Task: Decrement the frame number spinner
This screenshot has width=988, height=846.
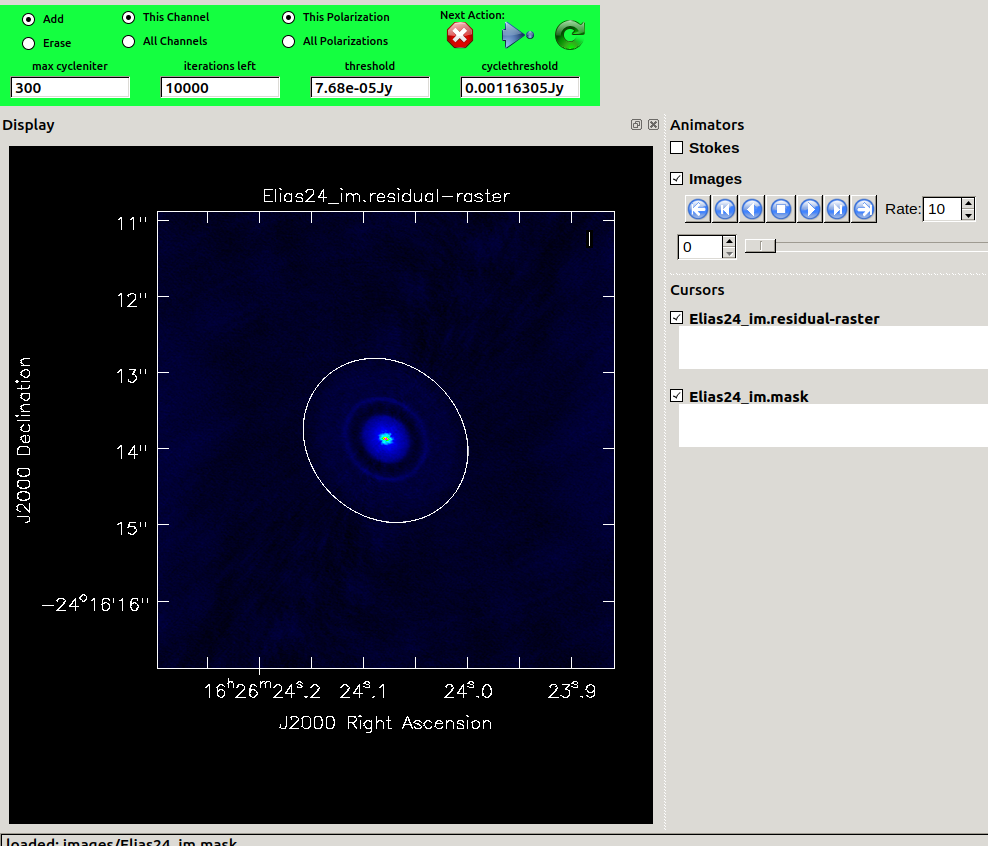Action: 729,253
